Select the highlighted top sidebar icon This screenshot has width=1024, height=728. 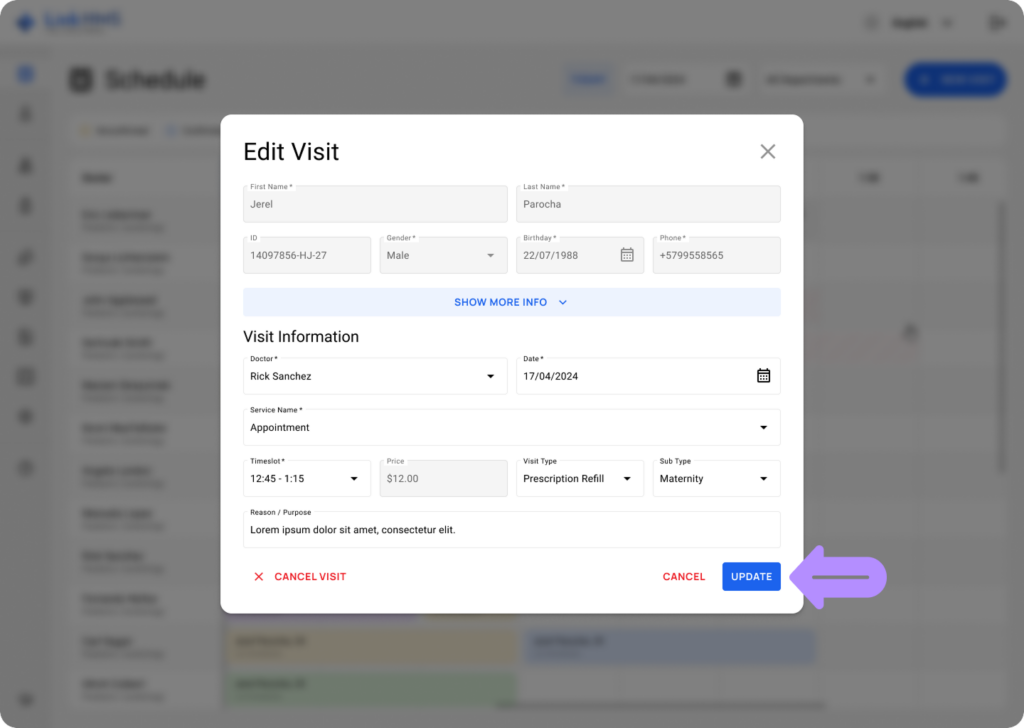tap(25, 73)
